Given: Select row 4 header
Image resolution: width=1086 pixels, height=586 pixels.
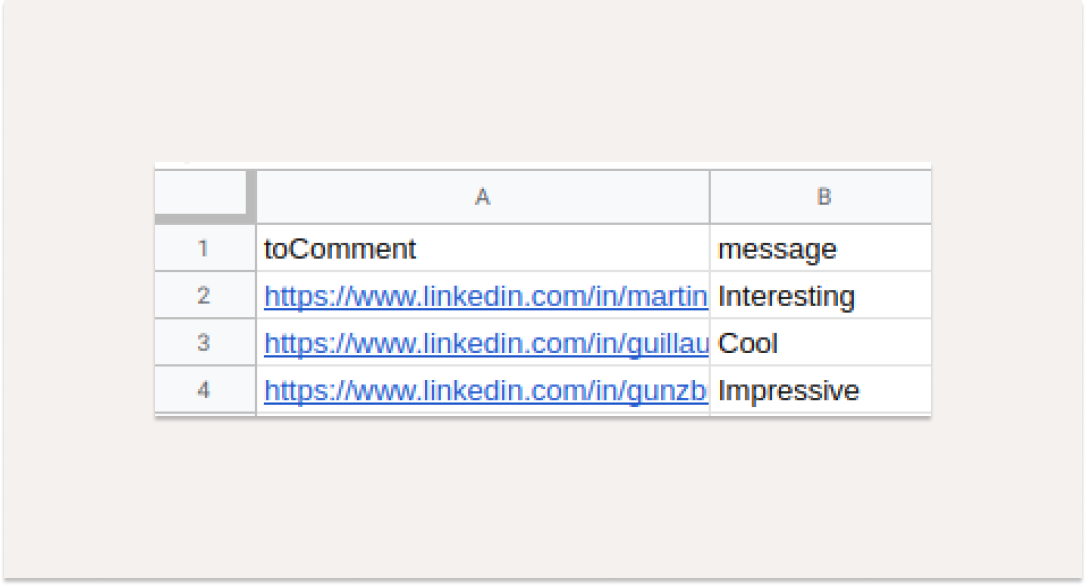Looking at the screenshot, I should pyautogui.click(x=204, y=389).
